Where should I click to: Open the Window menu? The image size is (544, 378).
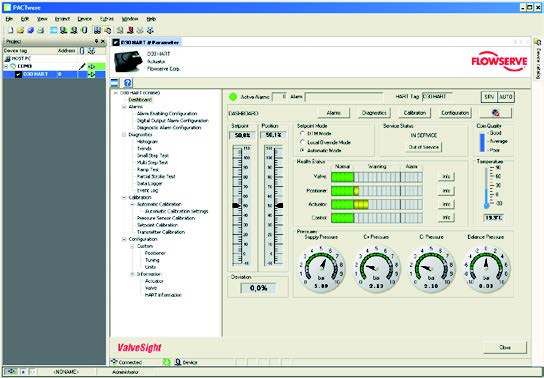130,19
